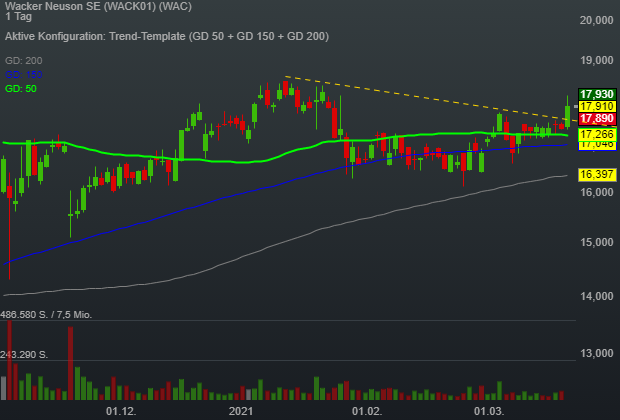Click the 'GD: 150' legend label
Image resolution: width=620 pixels, height=420 pixels.
24,75
